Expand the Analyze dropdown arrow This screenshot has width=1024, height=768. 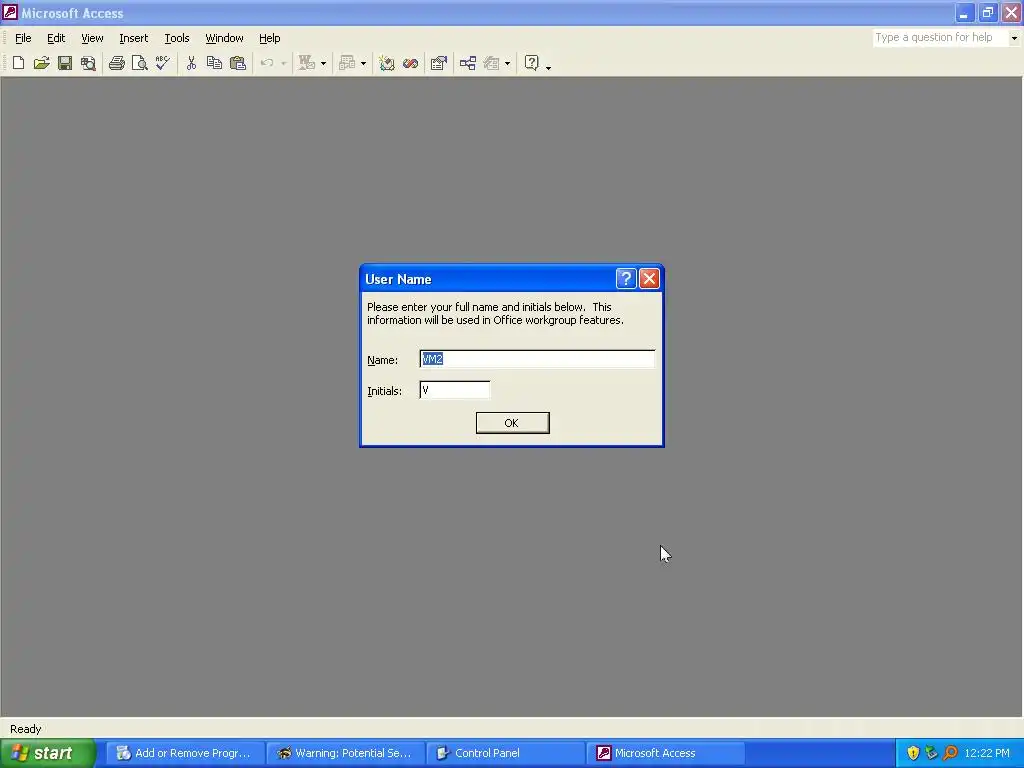click(364, 63)
